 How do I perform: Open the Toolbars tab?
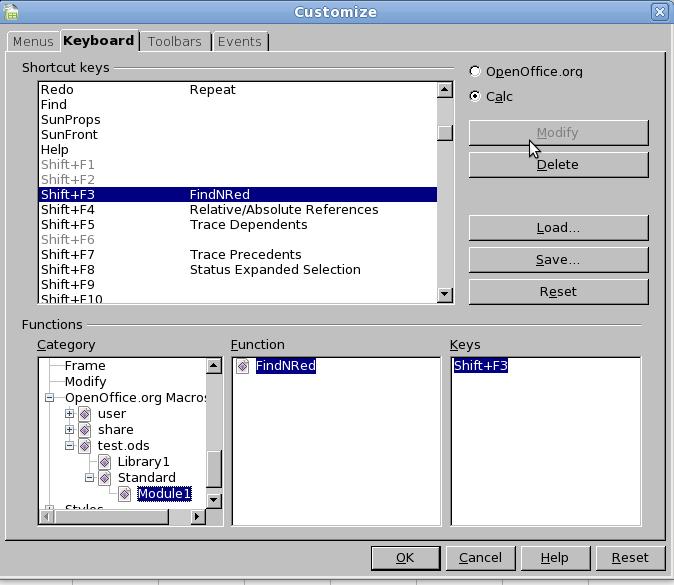174,42
